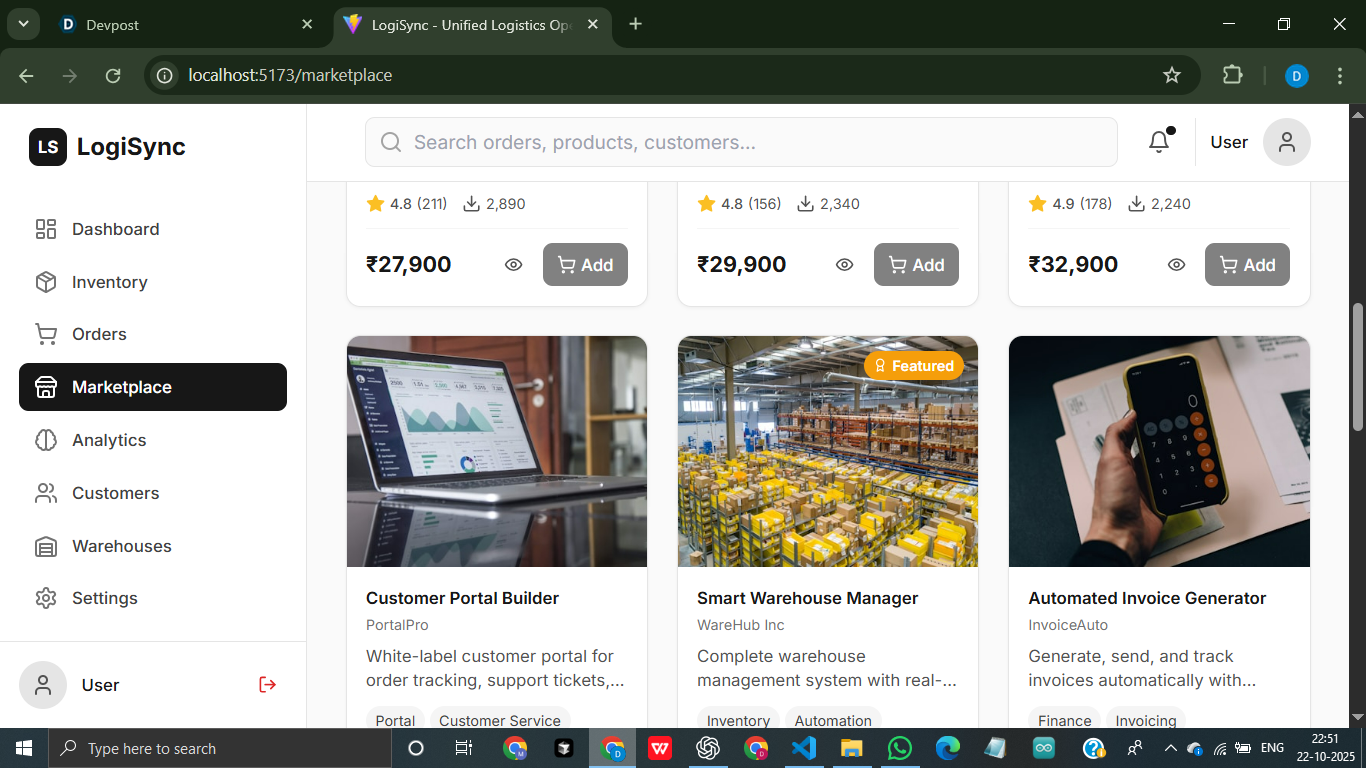Screen dimensions: 1366x768
Task: Click the header user profile avatar
Action: (x=1287, y=142)
